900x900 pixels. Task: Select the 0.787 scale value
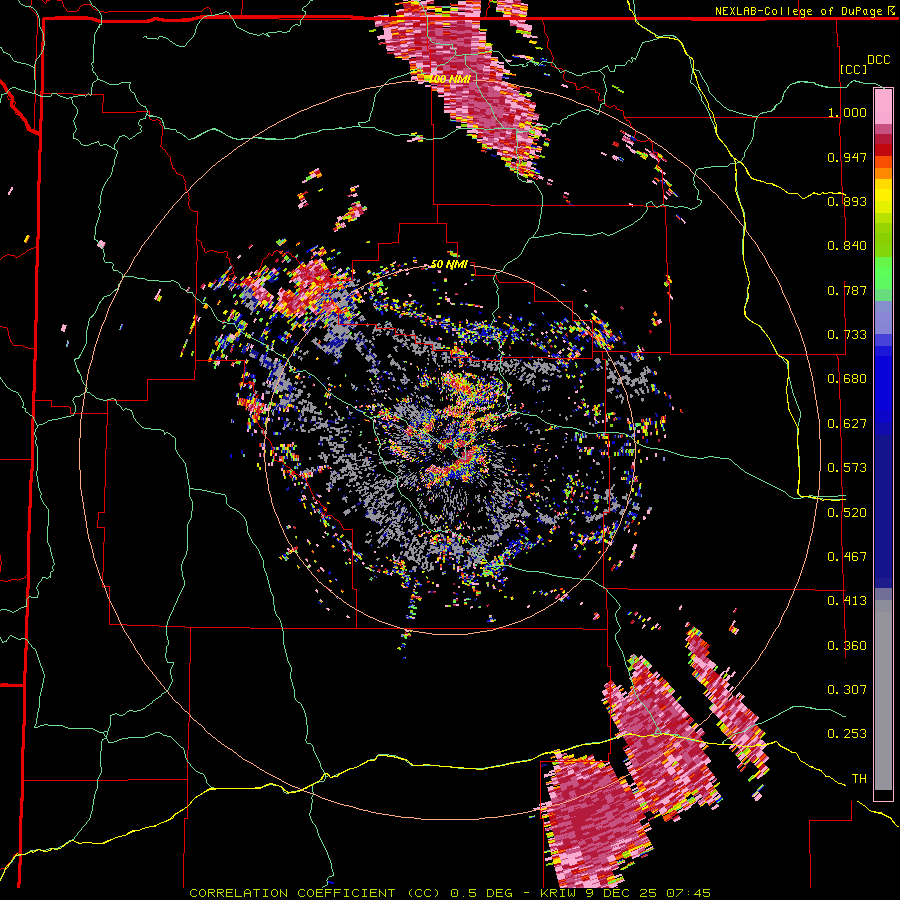[x=847, y=290]
